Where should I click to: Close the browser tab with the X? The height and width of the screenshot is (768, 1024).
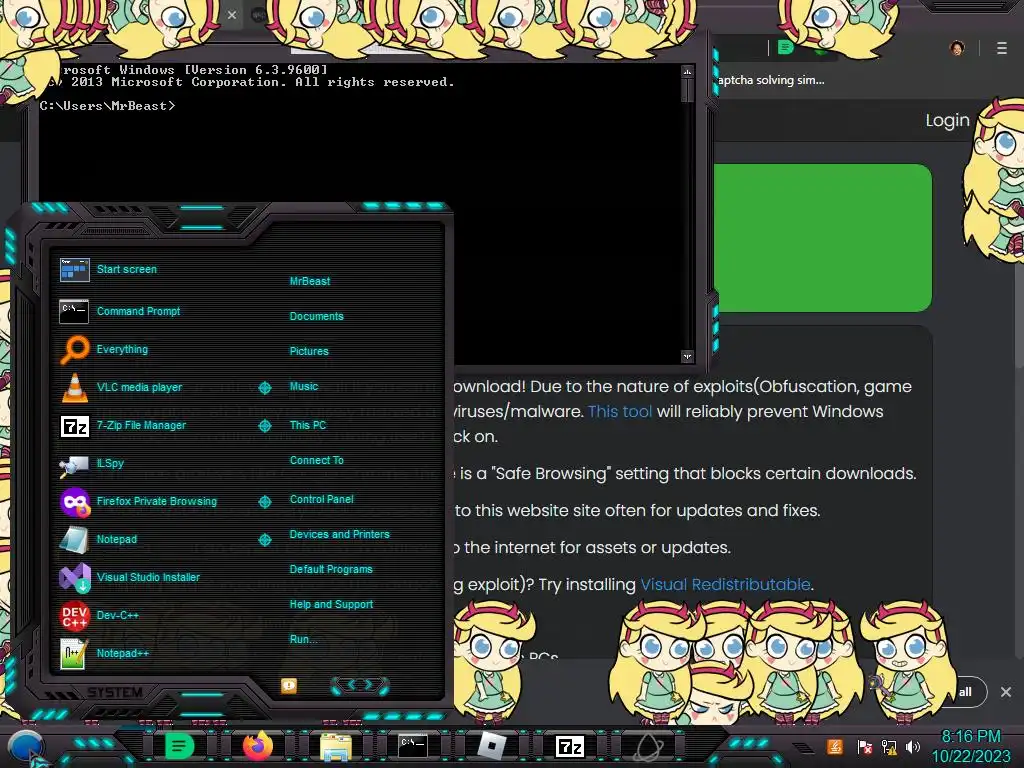pos(232,14)
